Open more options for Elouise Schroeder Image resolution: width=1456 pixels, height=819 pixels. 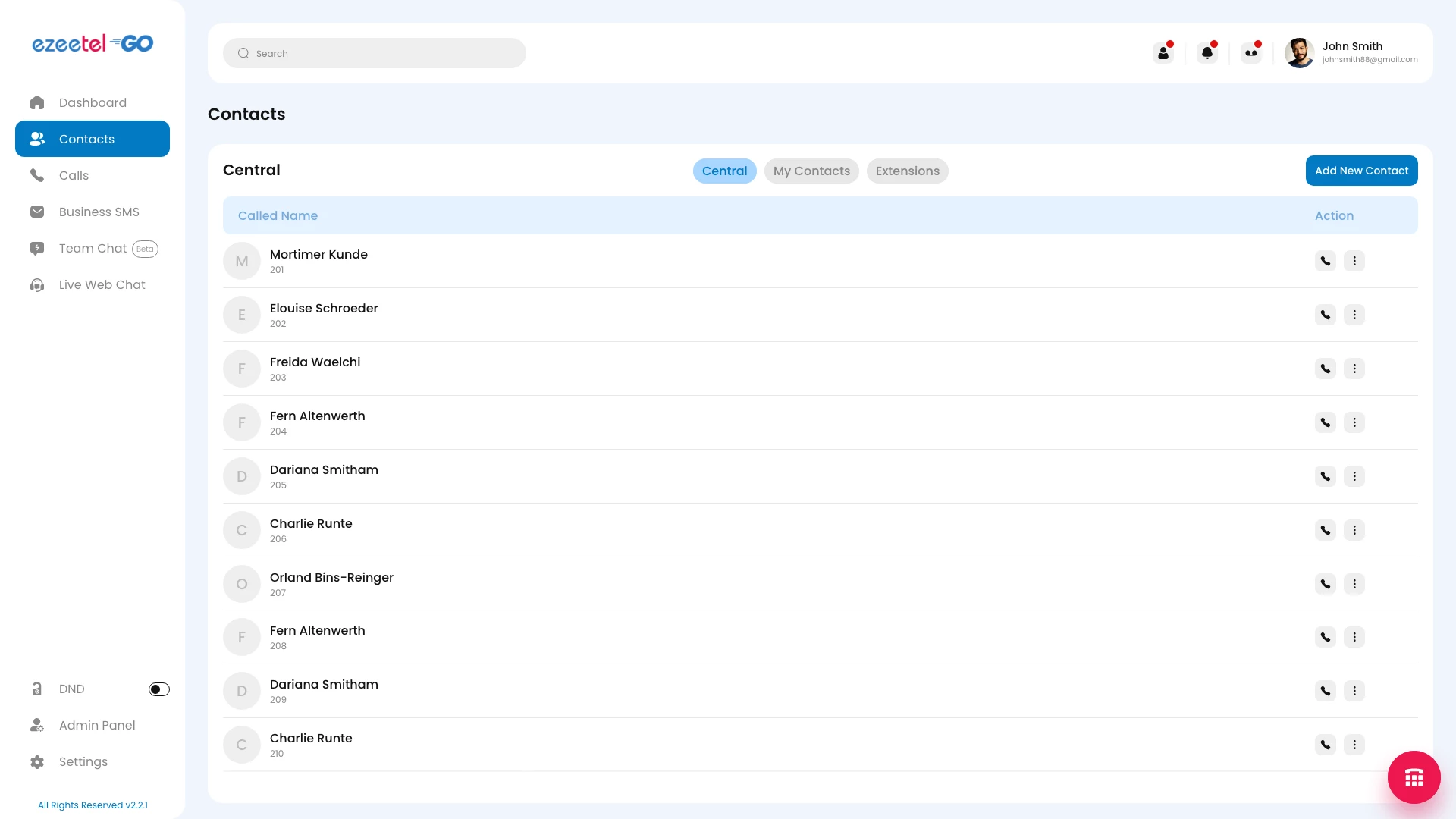1355,314
